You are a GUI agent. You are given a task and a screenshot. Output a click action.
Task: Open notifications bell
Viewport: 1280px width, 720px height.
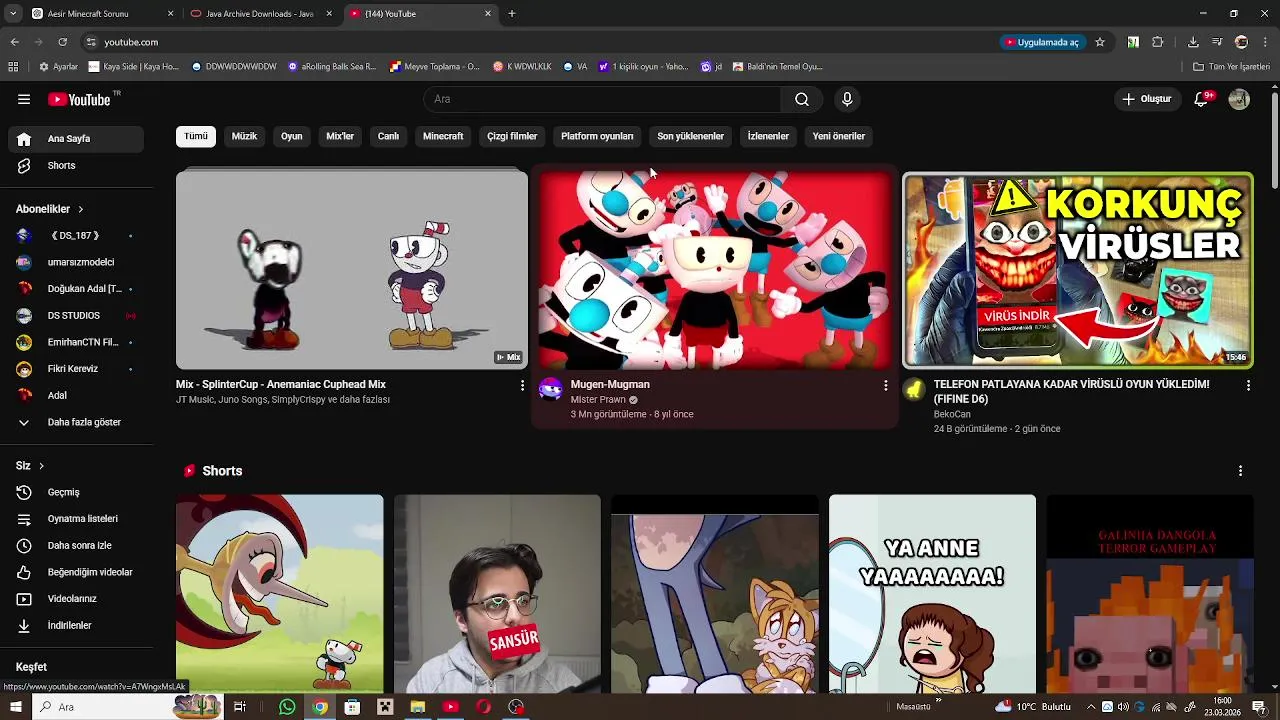pos(1202,99)
